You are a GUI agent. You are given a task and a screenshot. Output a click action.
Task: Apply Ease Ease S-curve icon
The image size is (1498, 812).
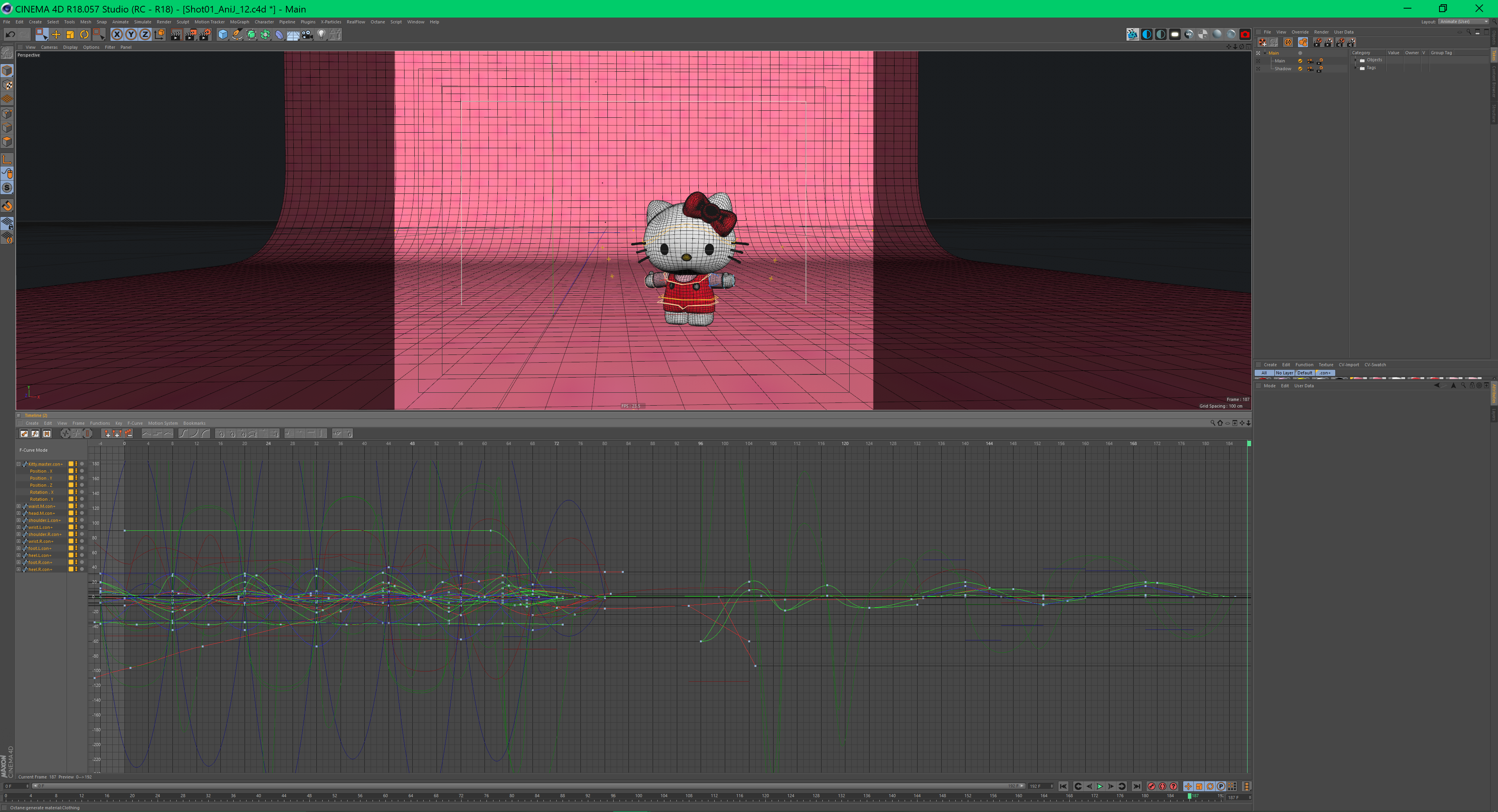pos(184,434)
